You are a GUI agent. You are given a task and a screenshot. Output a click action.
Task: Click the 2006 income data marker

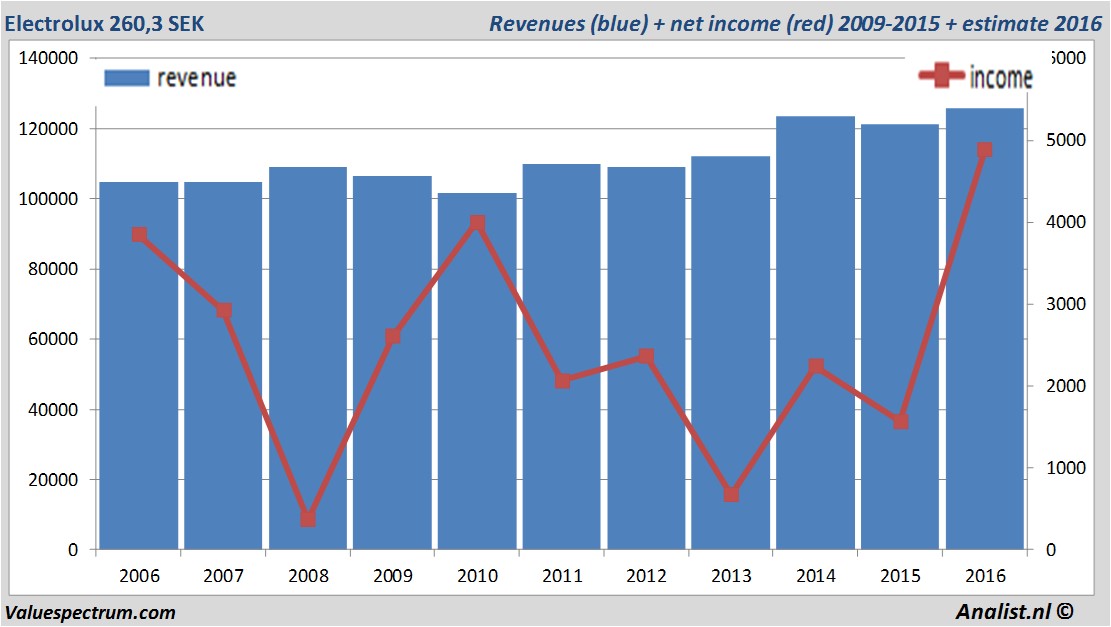(x=139, y=235)
